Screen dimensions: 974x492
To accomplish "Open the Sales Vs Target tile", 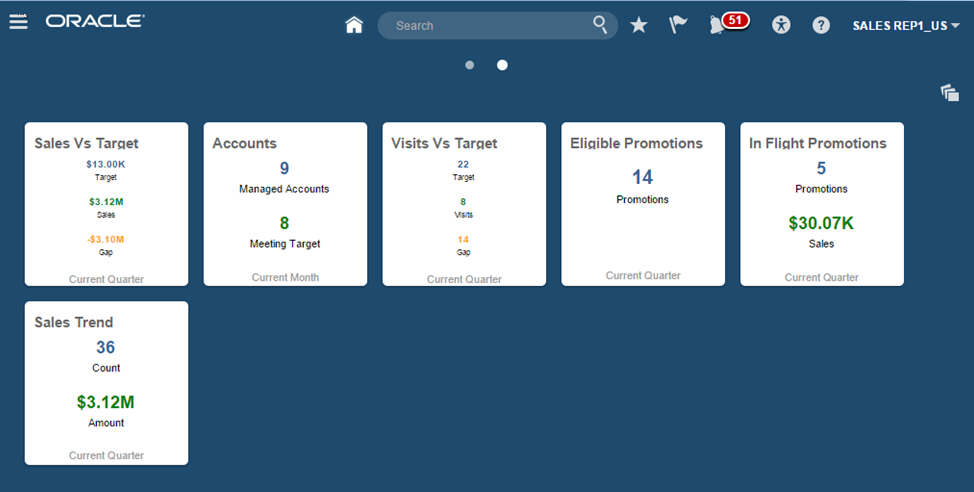I will click(106, 205).
